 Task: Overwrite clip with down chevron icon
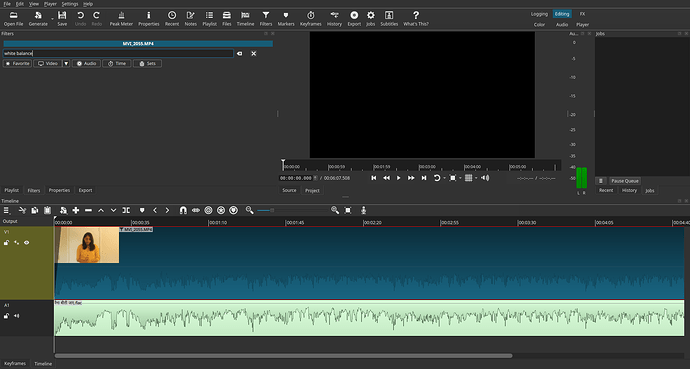[114, 211]
